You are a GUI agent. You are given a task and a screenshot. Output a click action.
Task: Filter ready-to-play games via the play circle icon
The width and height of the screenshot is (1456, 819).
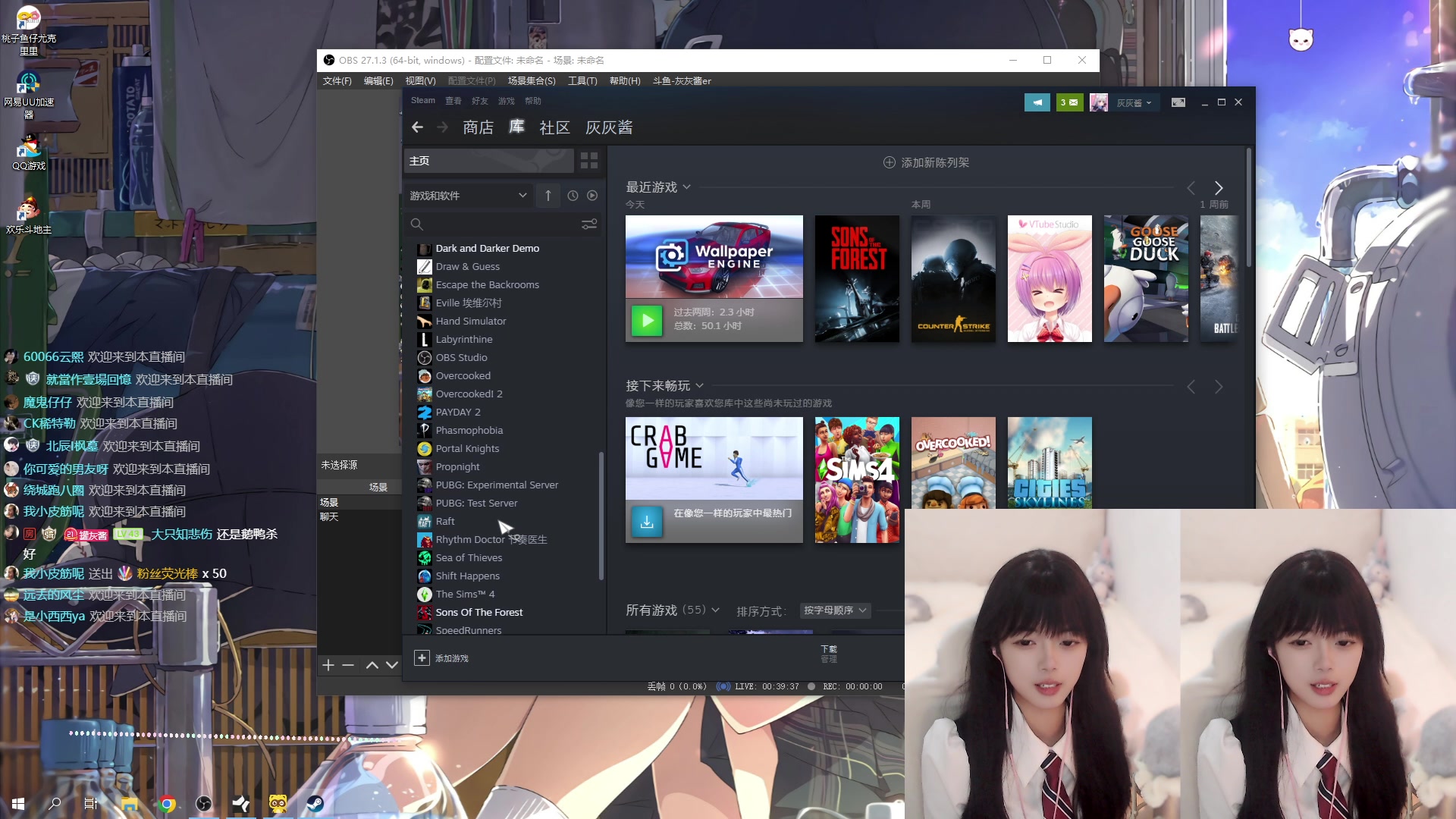(592, 196)
